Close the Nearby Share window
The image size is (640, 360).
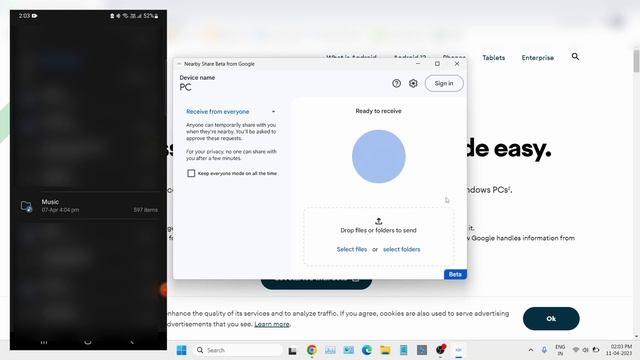click(x=457, y=64)
